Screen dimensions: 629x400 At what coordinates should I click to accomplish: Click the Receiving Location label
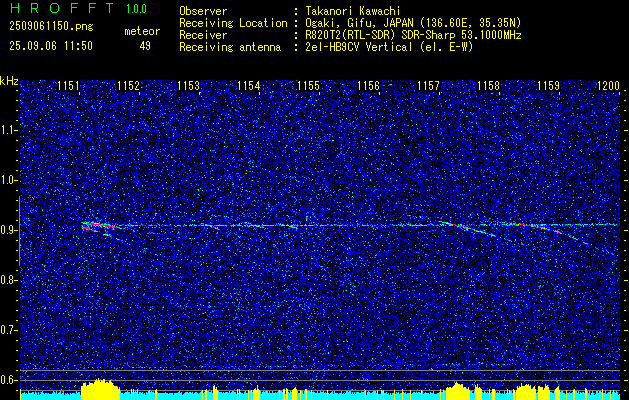point(233,23)
